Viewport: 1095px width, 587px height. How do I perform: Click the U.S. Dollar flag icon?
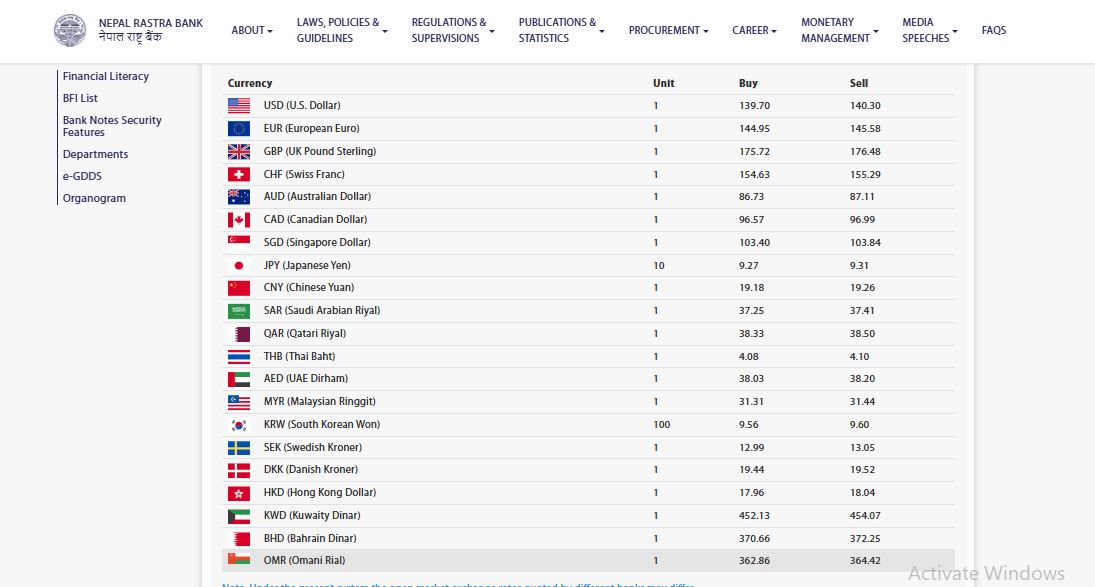[239, 105]
